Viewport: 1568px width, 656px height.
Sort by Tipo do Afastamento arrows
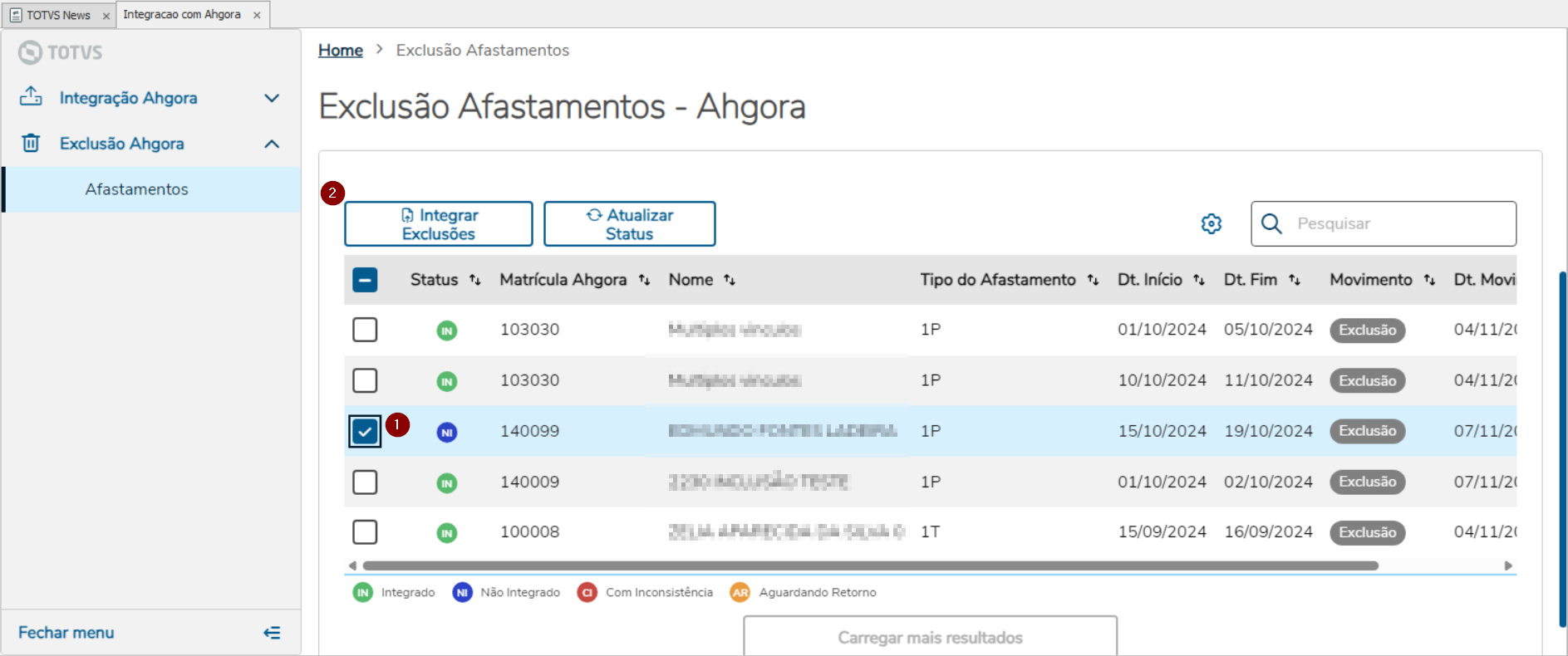[1093, 280]
